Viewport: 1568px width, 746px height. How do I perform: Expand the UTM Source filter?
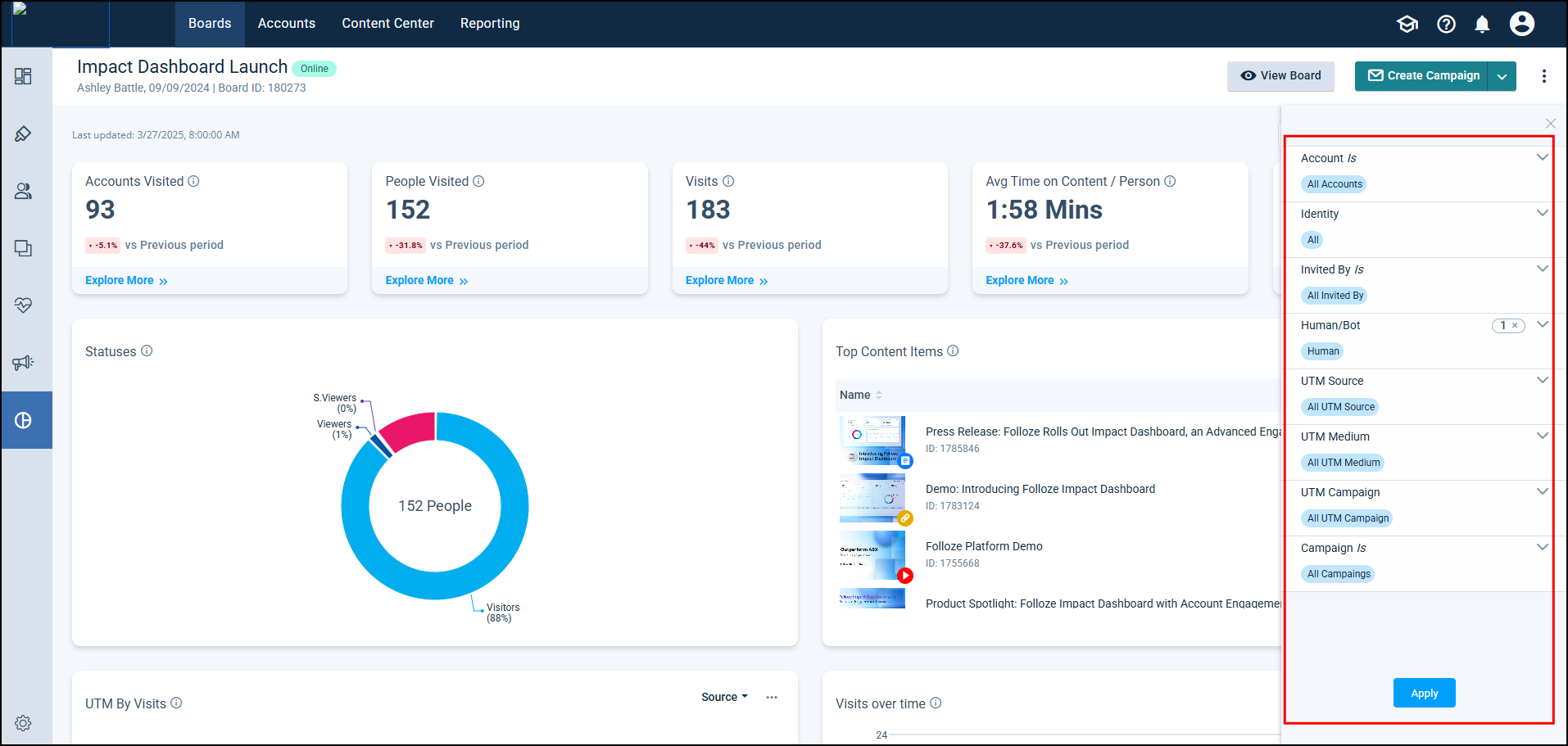[x=1542, y=380]
